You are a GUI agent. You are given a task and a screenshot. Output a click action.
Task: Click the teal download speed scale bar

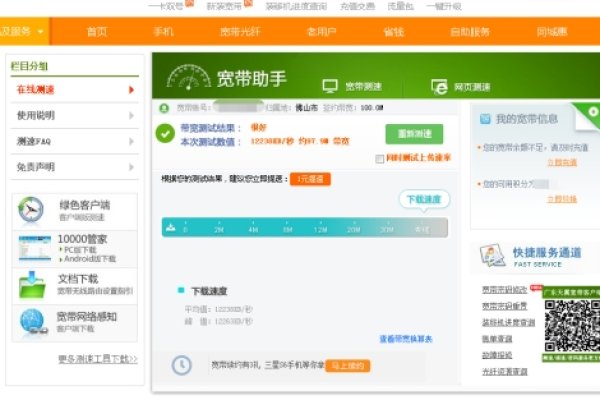click(305, 228)
